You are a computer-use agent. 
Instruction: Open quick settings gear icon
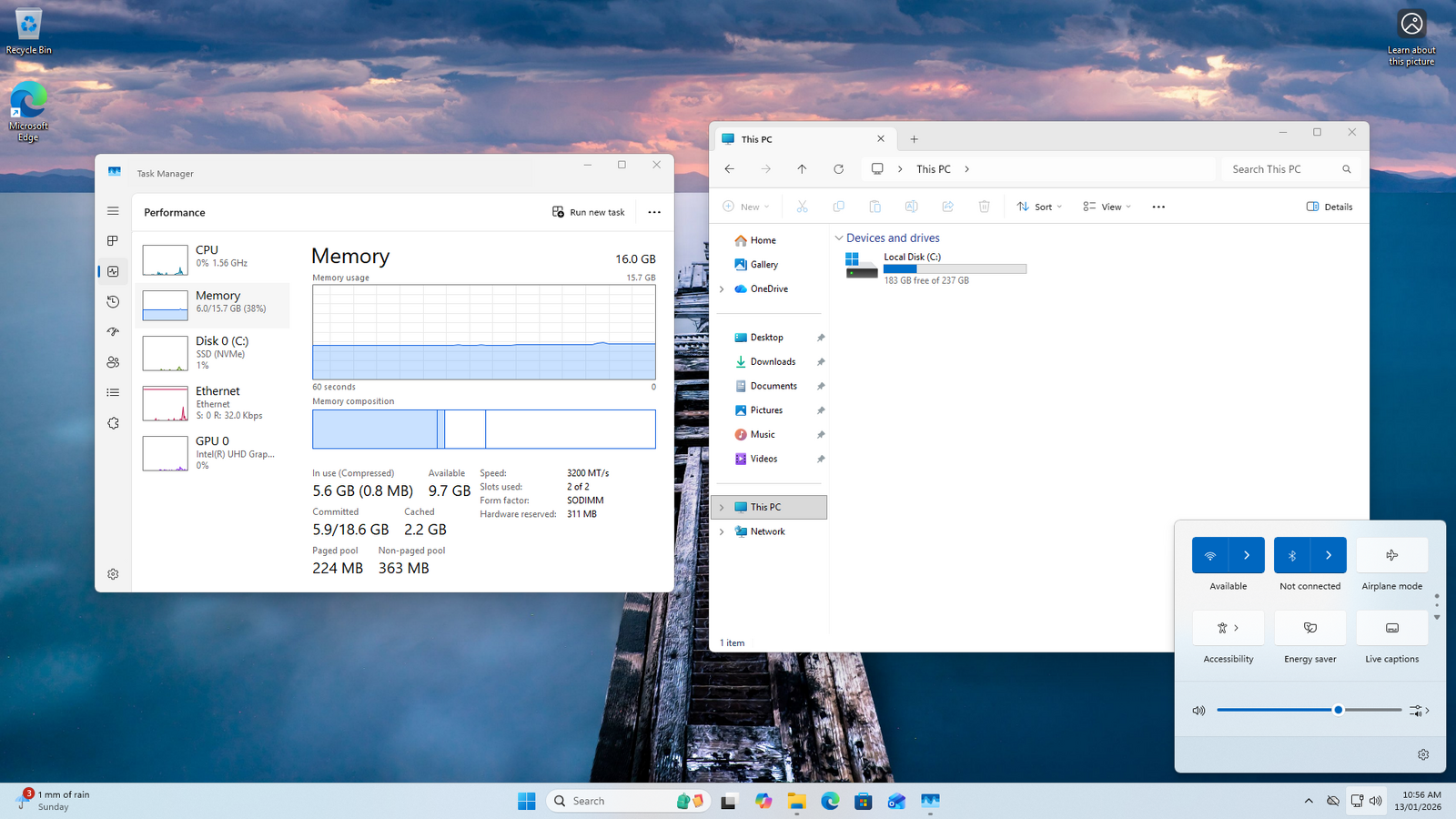coord(1423,754)
